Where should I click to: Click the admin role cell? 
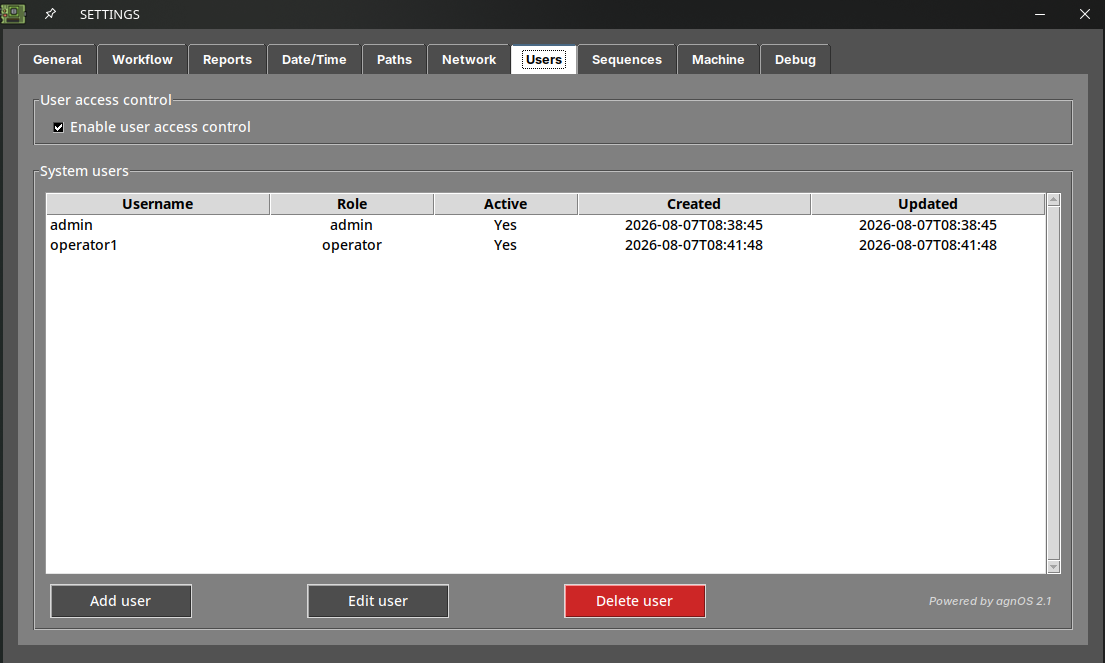tap(351, 225)
